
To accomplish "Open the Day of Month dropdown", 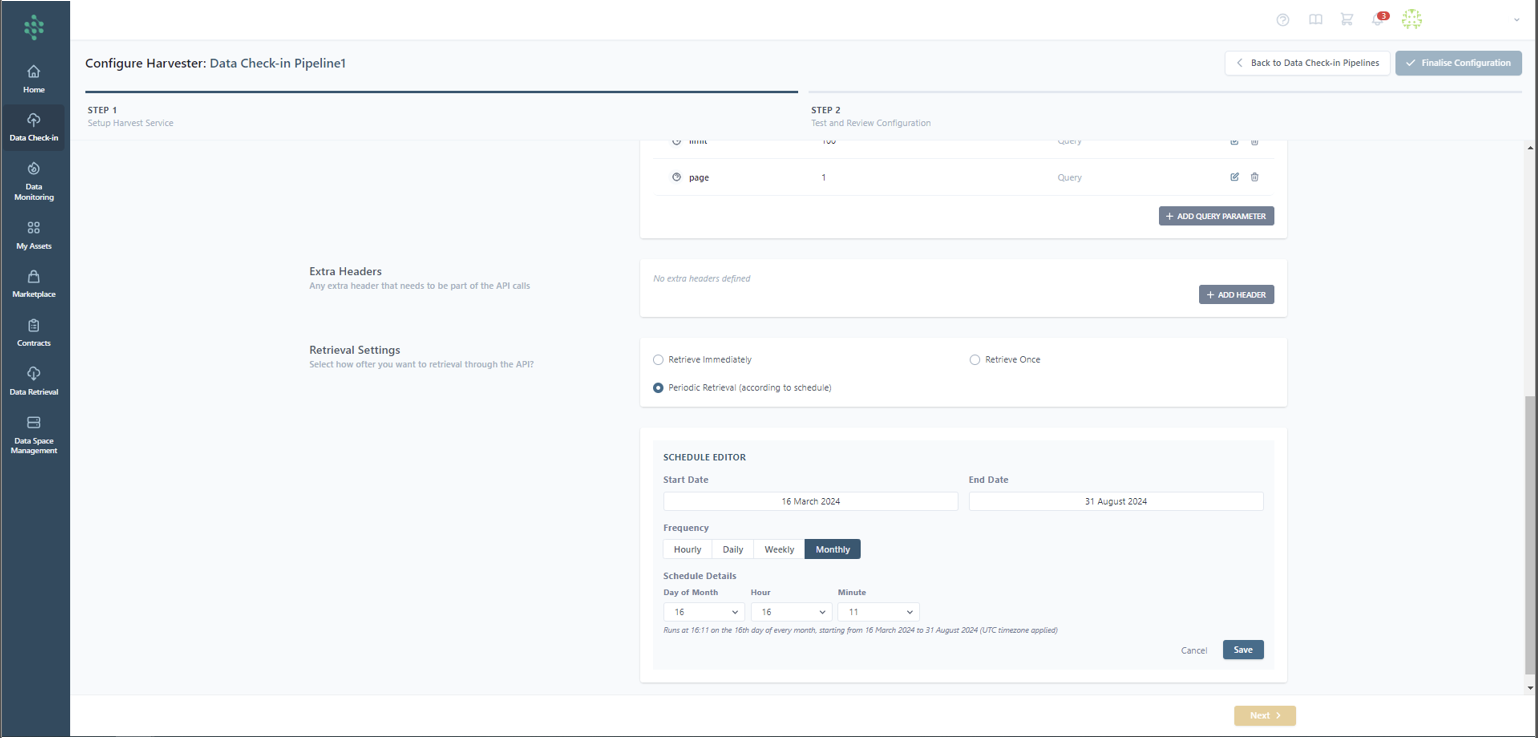I will (703, 612).
